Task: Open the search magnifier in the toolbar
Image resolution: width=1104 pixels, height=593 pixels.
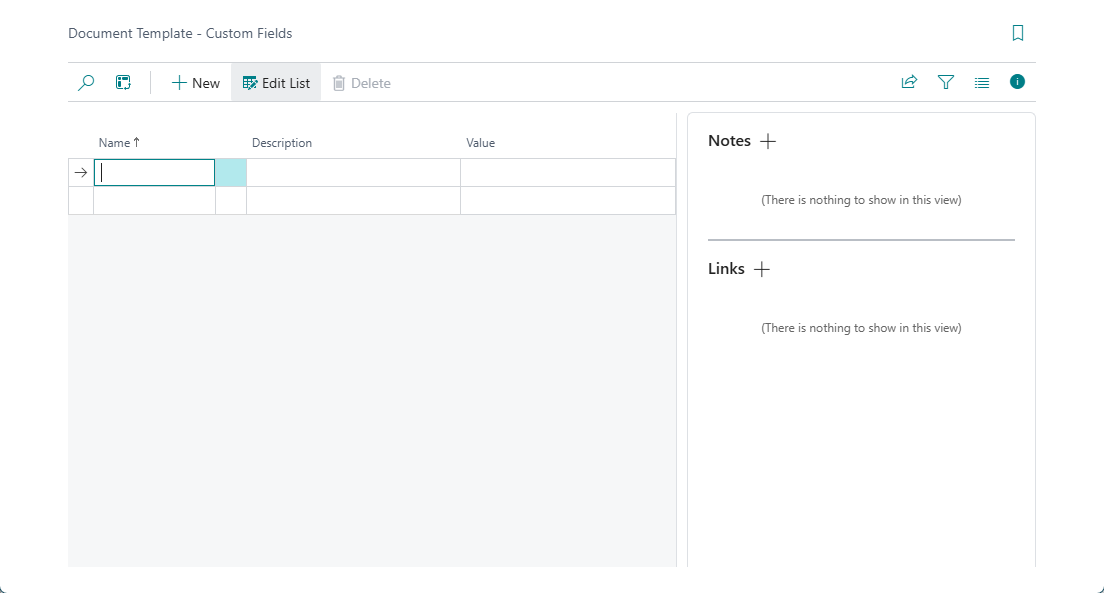Action: (x=86, y=83)
